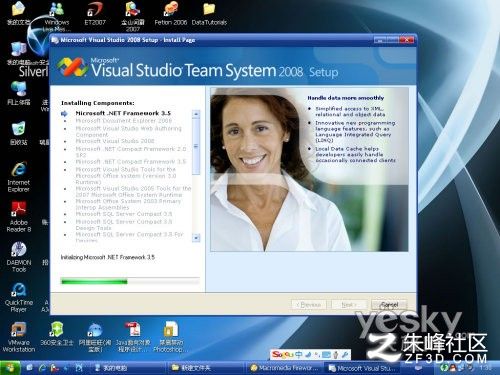The width and height of the screenshot is (500, 375).
Task: Select 'Microsoft Visual Studio 2008' component row
Action: [x=115, y=141]
